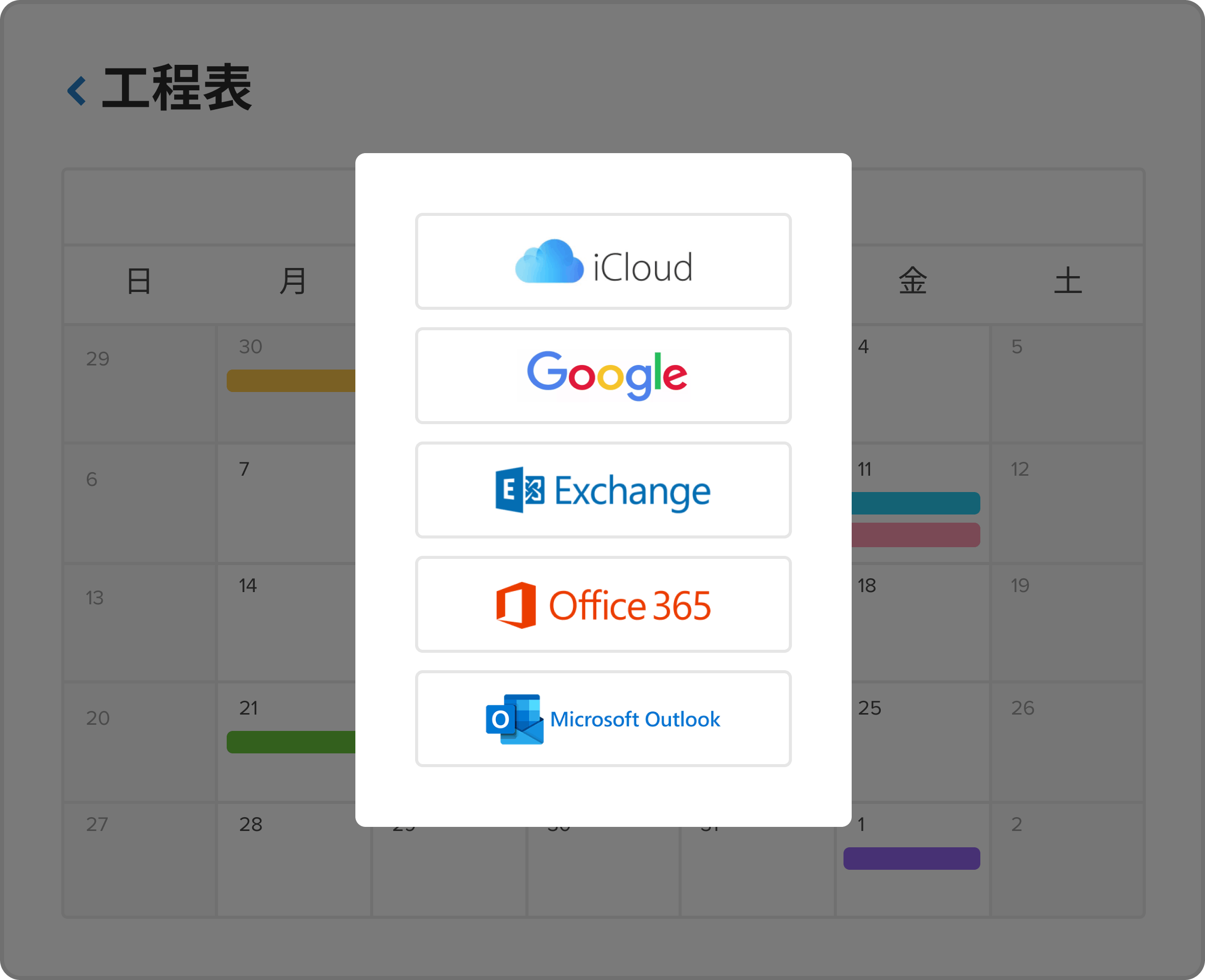Select Google as the calendar provider
This screenshot has width=1205, height=980.
pyautogui.click(x=603, y=375)
